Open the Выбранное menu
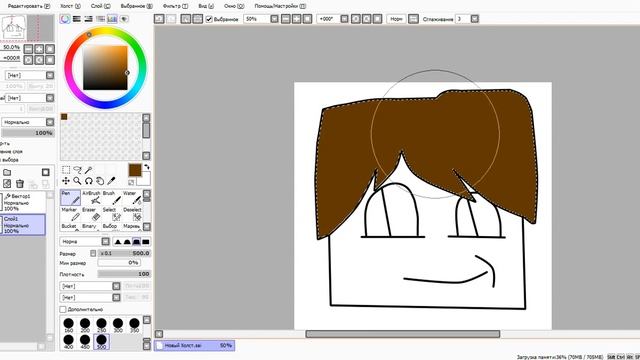The height and width of the screenshot is (360, 640). click(137, 6)
